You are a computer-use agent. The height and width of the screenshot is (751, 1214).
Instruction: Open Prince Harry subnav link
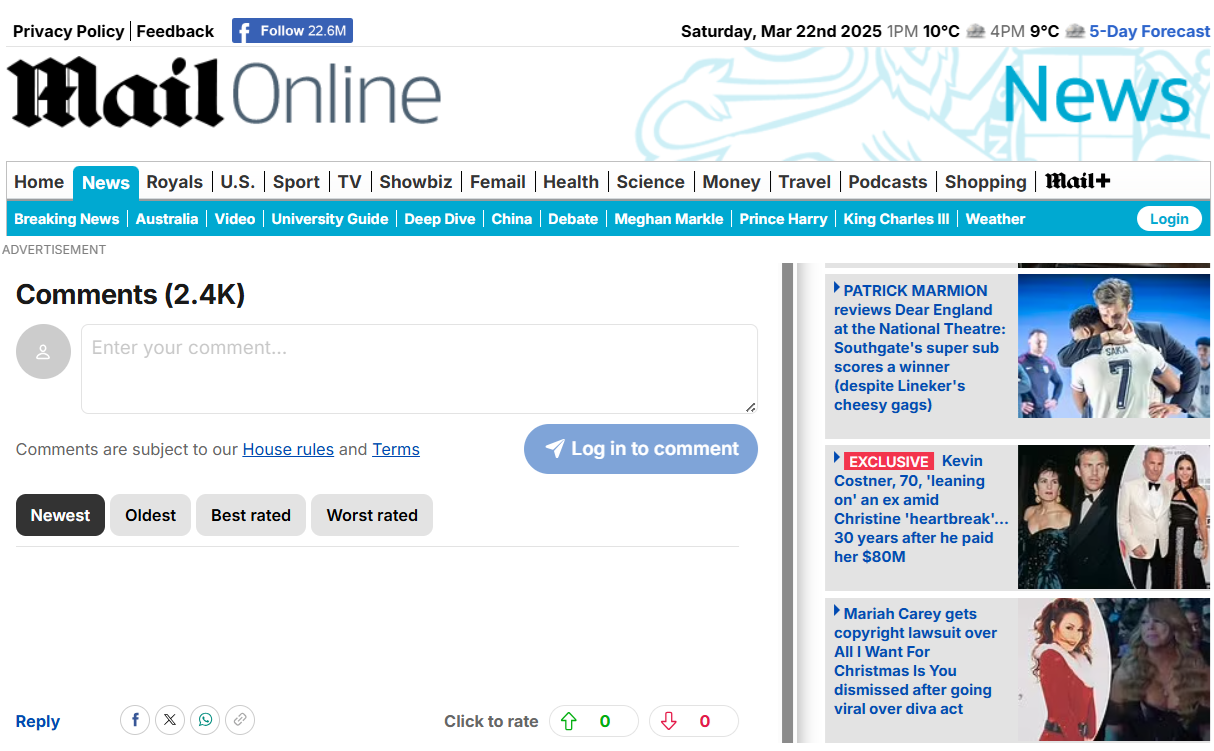[784, 219]
